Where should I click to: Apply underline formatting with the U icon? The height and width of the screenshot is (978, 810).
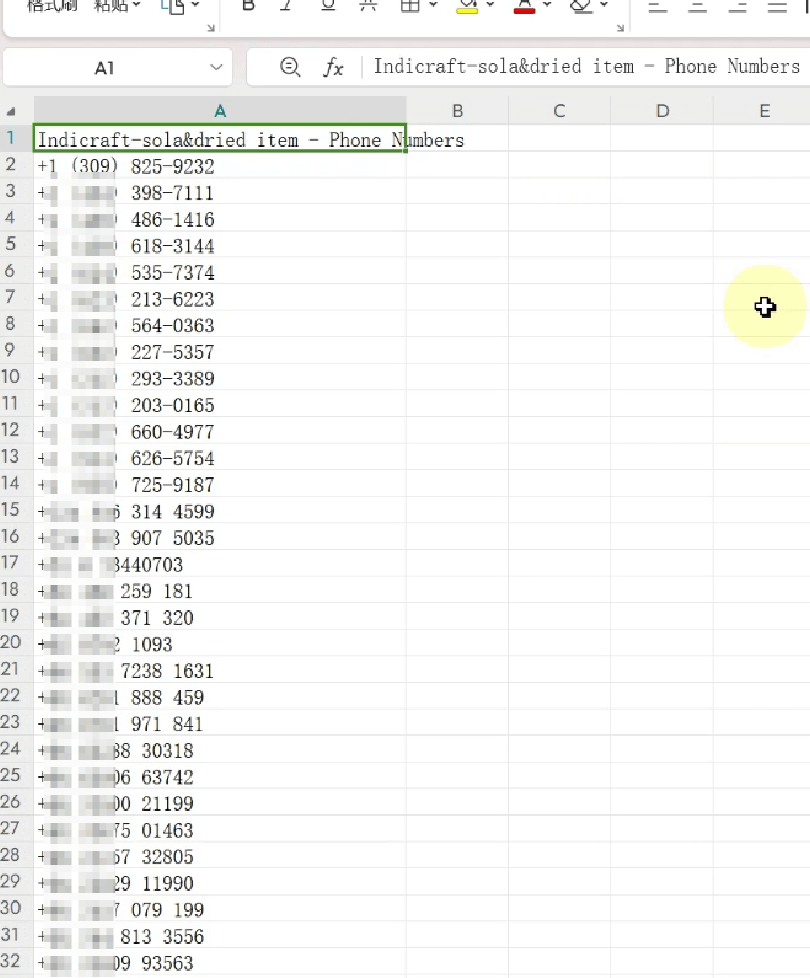[328, 6]
